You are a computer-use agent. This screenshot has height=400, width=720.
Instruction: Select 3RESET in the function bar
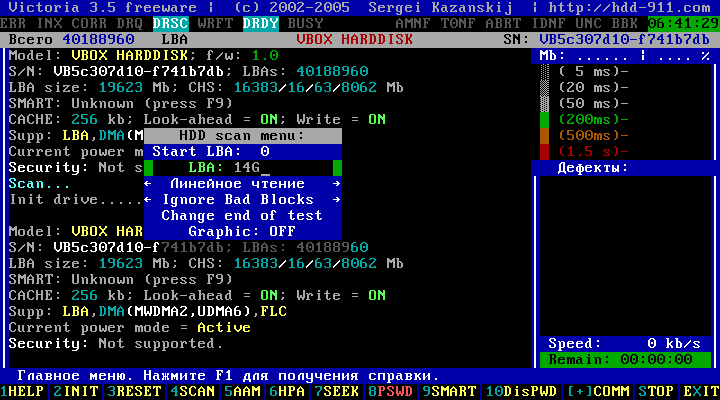tap(135, 392)
